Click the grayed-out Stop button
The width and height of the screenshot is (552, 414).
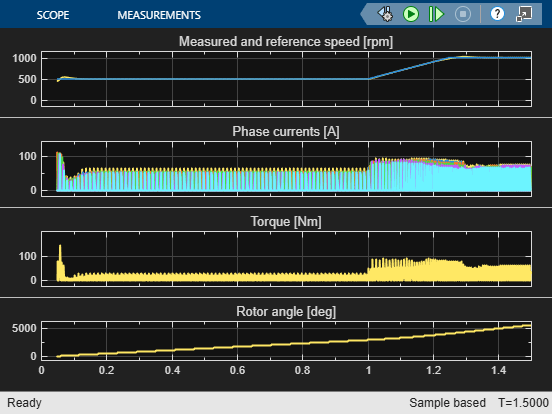coord(463,14)
